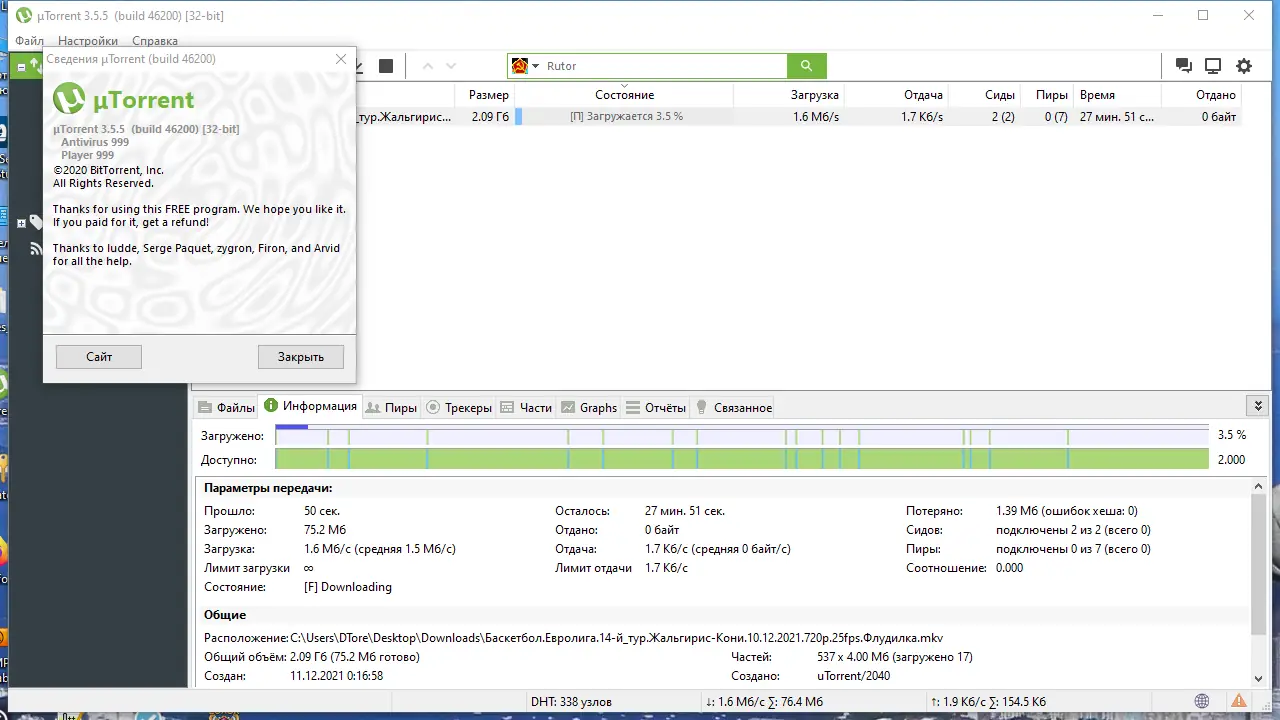Open the Настройки menu
Screen dimensions: 1280x720
tap(87, 41)
